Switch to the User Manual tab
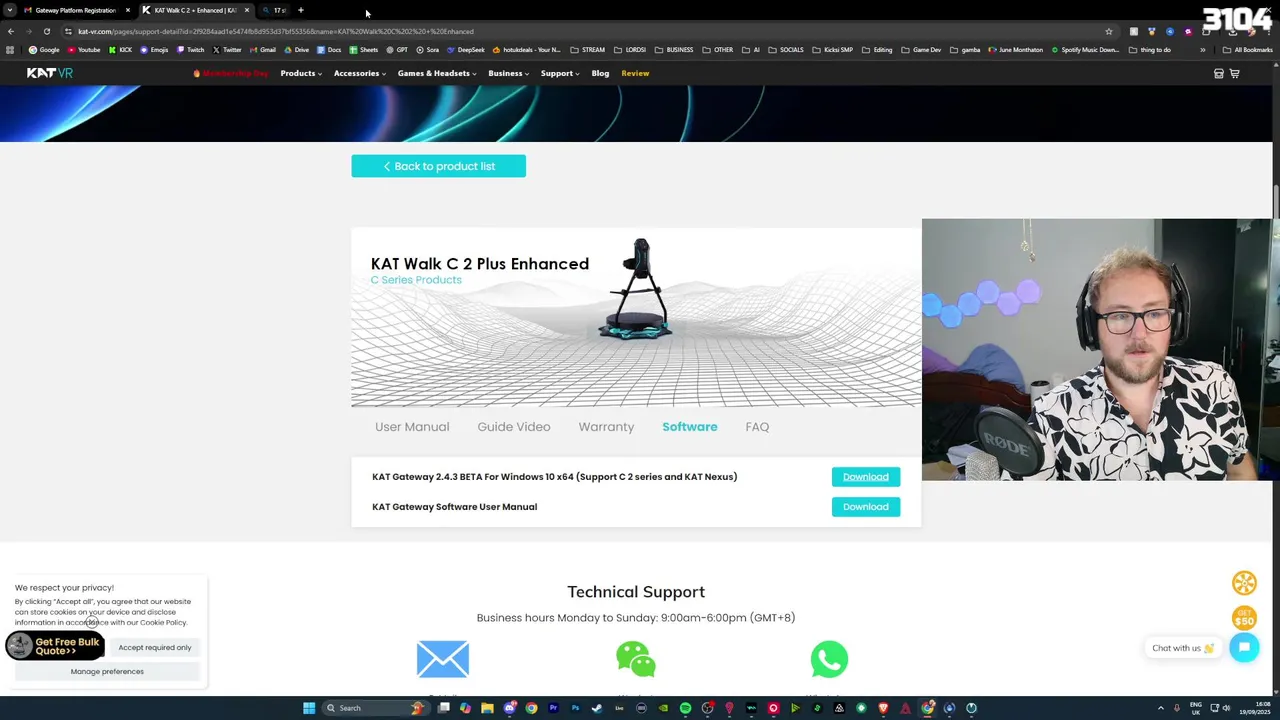 (412, 427)
